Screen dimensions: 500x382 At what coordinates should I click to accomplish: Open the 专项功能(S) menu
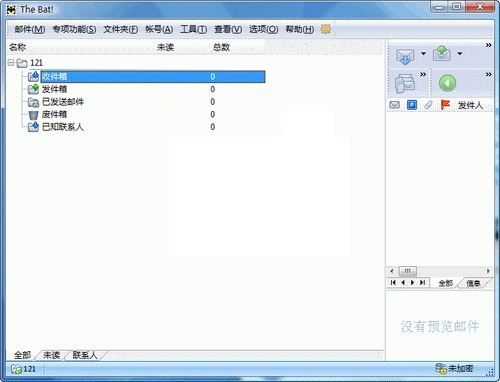click(x=74, y=29)
